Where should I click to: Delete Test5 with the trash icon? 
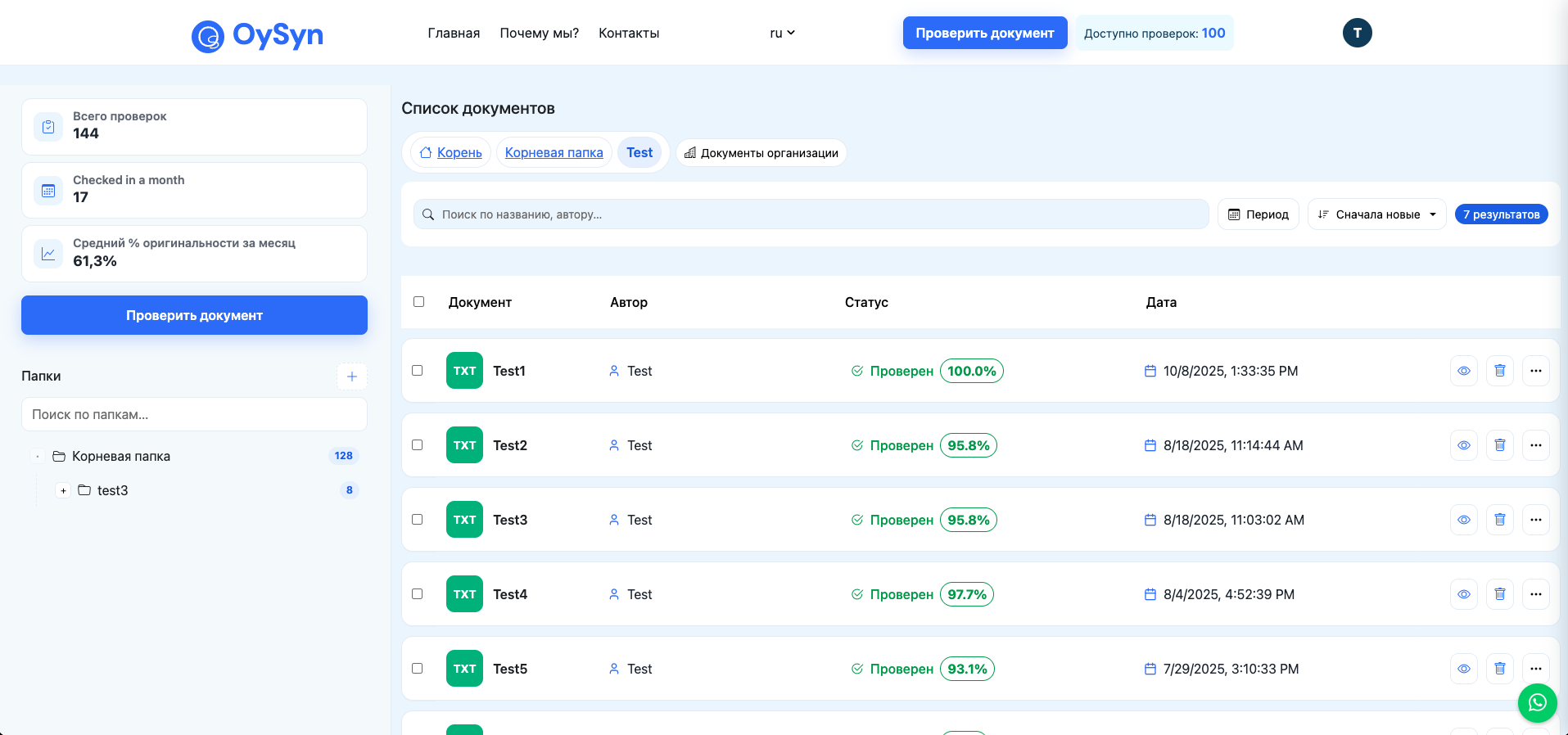1499,669
